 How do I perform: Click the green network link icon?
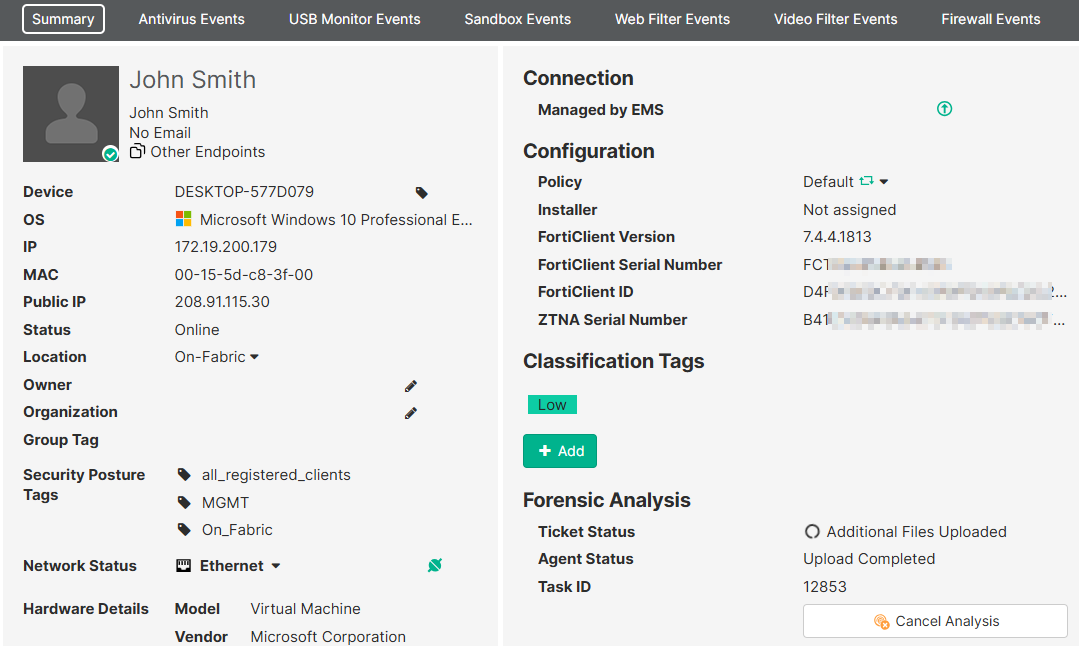pos(434,566)
